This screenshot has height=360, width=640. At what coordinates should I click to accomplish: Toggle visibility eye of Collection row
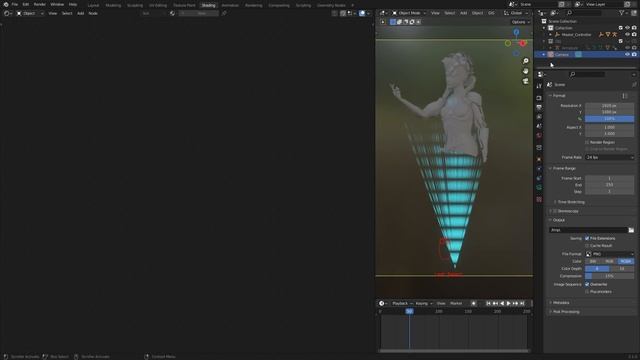click(x=627, y=28)
